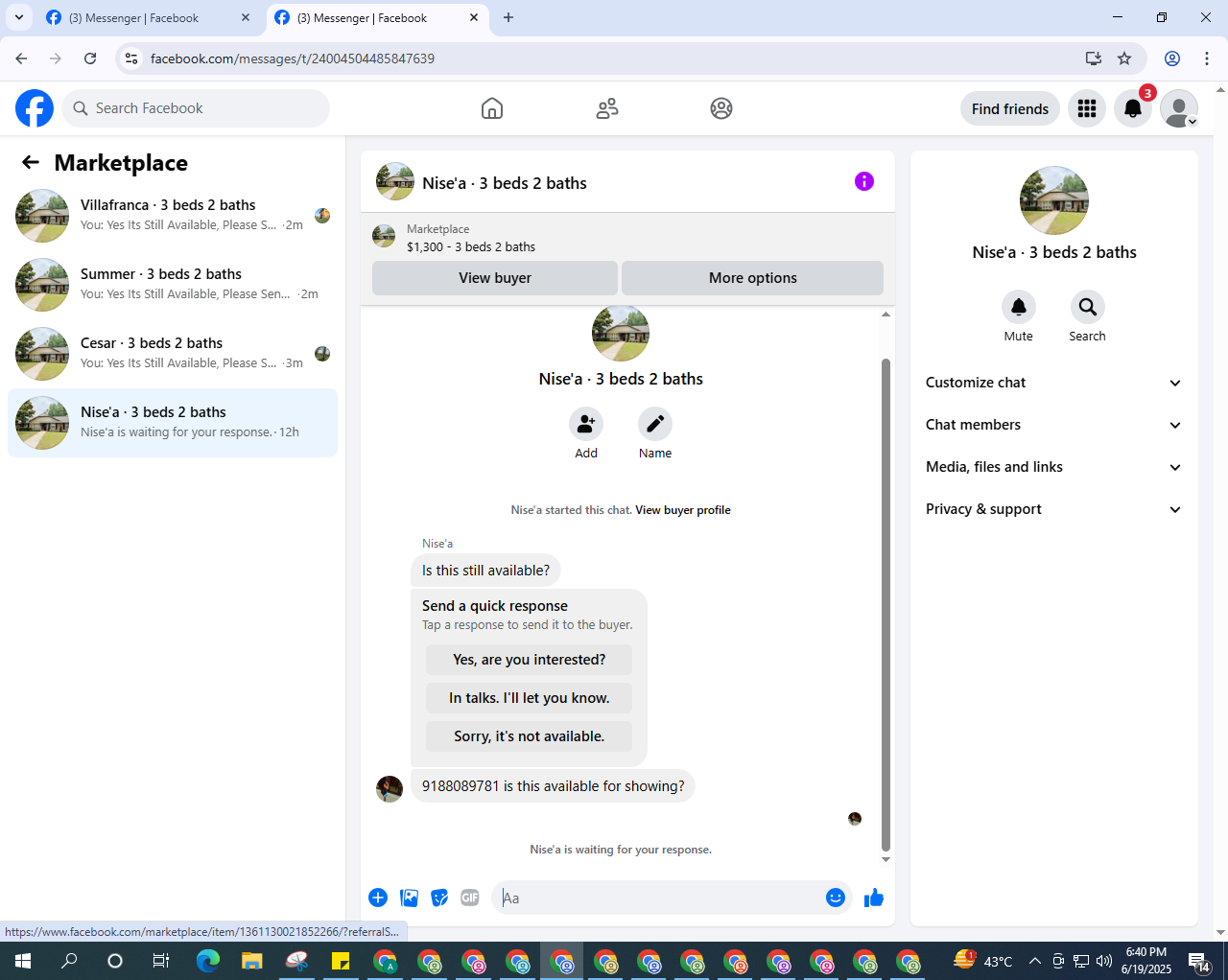The width and height of the screenshot is (1228, 980).
Task: Open the notifications bell with 3 alerts
Action: 1133,108
